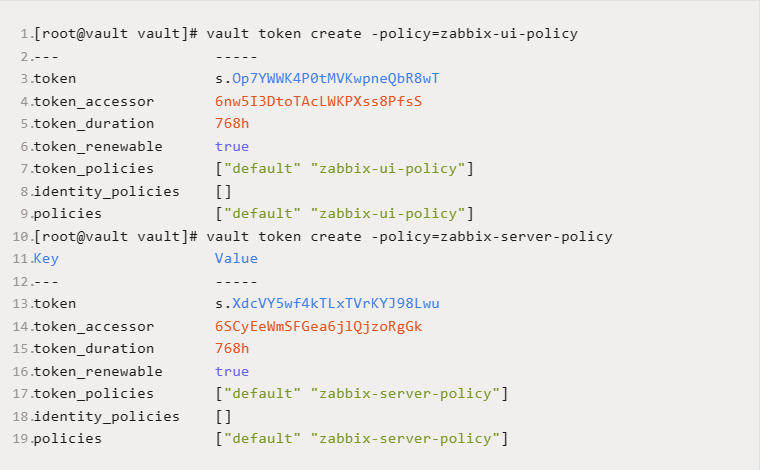Click the 768h duration on line 5
This screenshot has height=470, width=760.
pyautogui.click(x=232, y=124)
